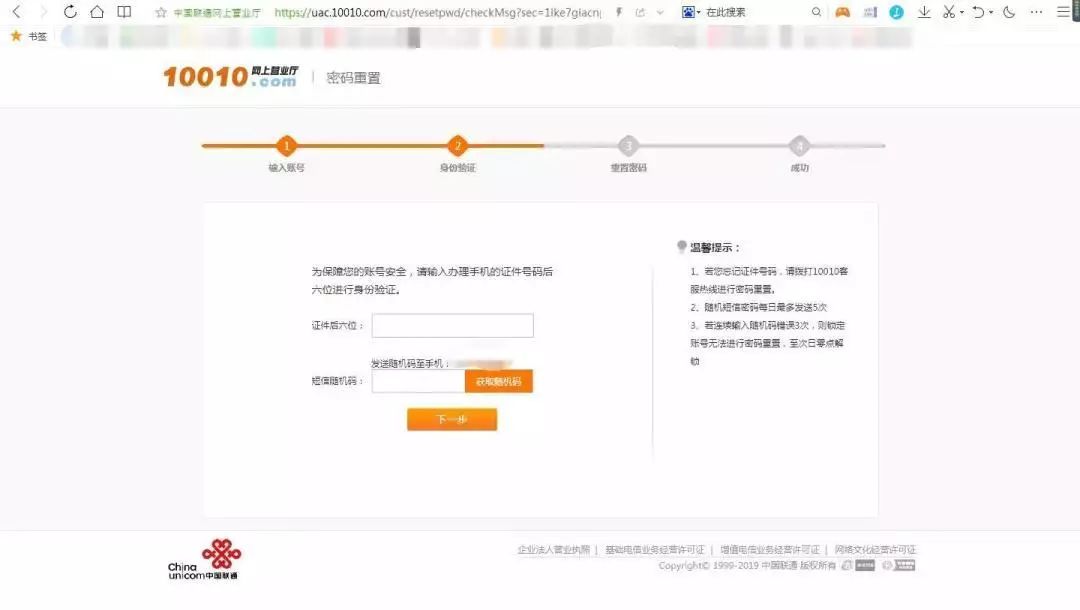Click the orange 获取随机码 button
This screenshot has height=610, width=1080.
click(x=499, y=381)
